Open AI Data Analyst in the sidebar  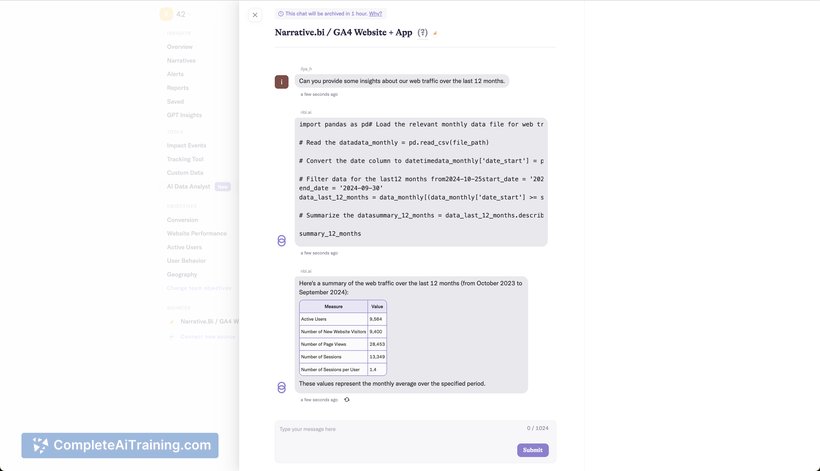tap(188, 186)
